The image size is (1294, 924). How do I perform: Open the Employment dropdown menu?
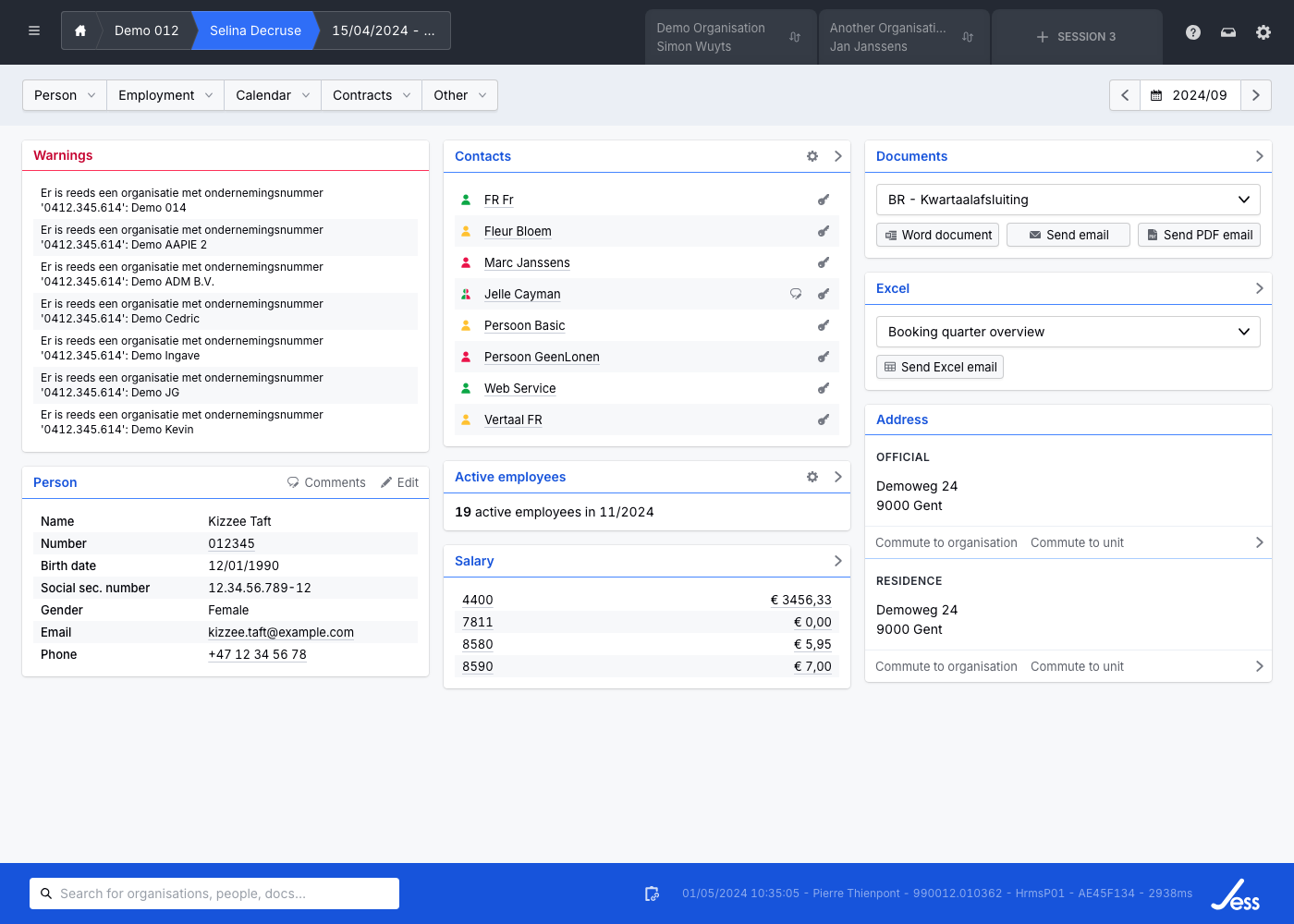pyautogui.click(x=165, y=95)
